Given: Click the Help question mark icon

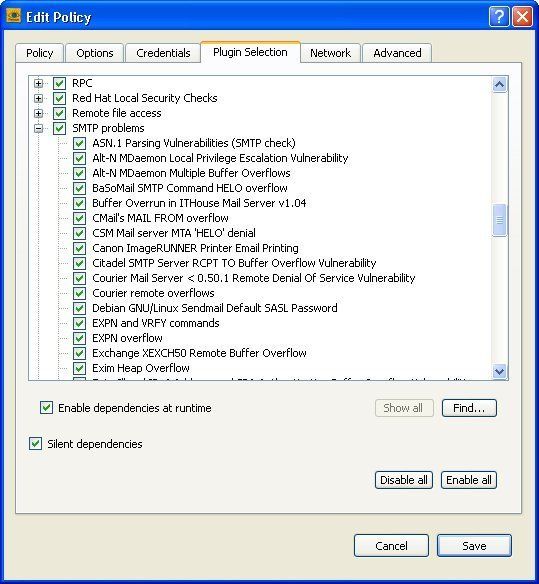Looking at the screenshot, I should click(x=499, y=16).
